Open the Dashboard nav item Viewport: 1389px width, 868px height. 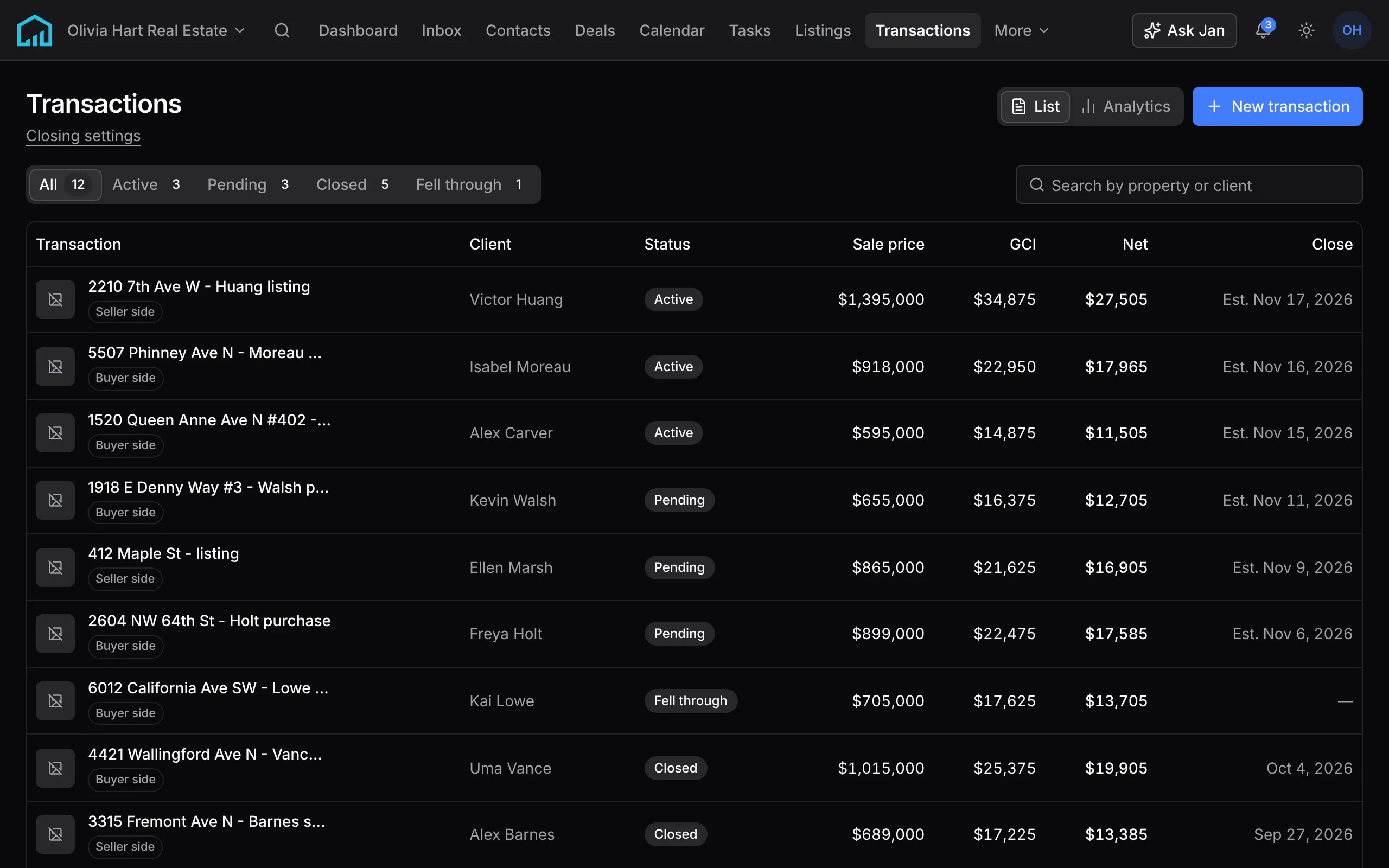point(358,30)
